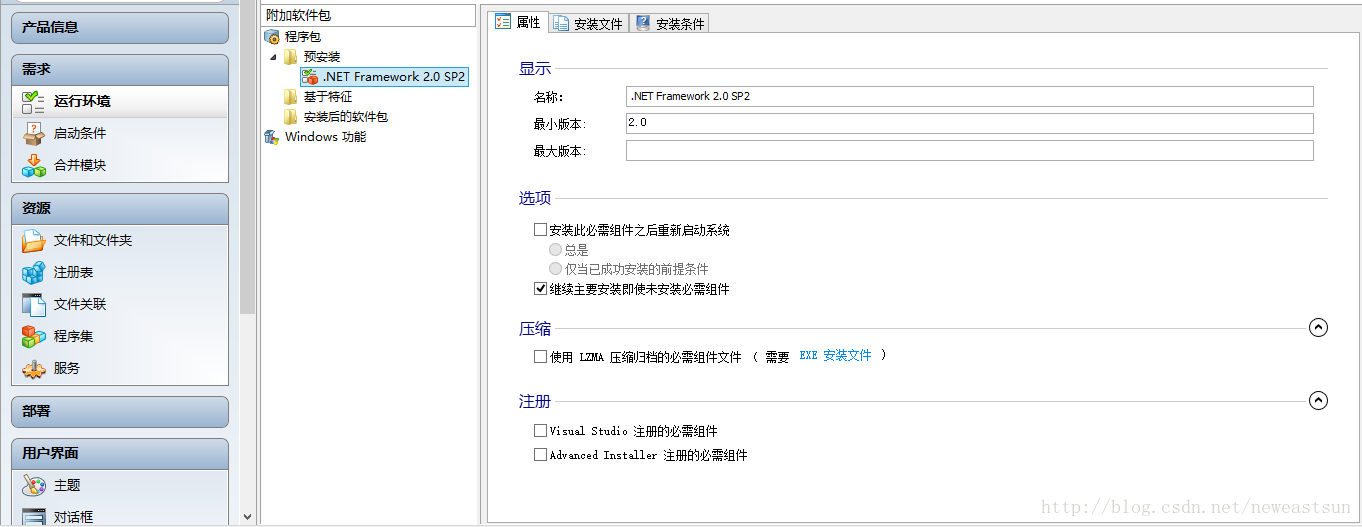Click the sidebar vertical scrollbar thumb
This screenshot has height=527, width=1362.
tap(248, 157)
